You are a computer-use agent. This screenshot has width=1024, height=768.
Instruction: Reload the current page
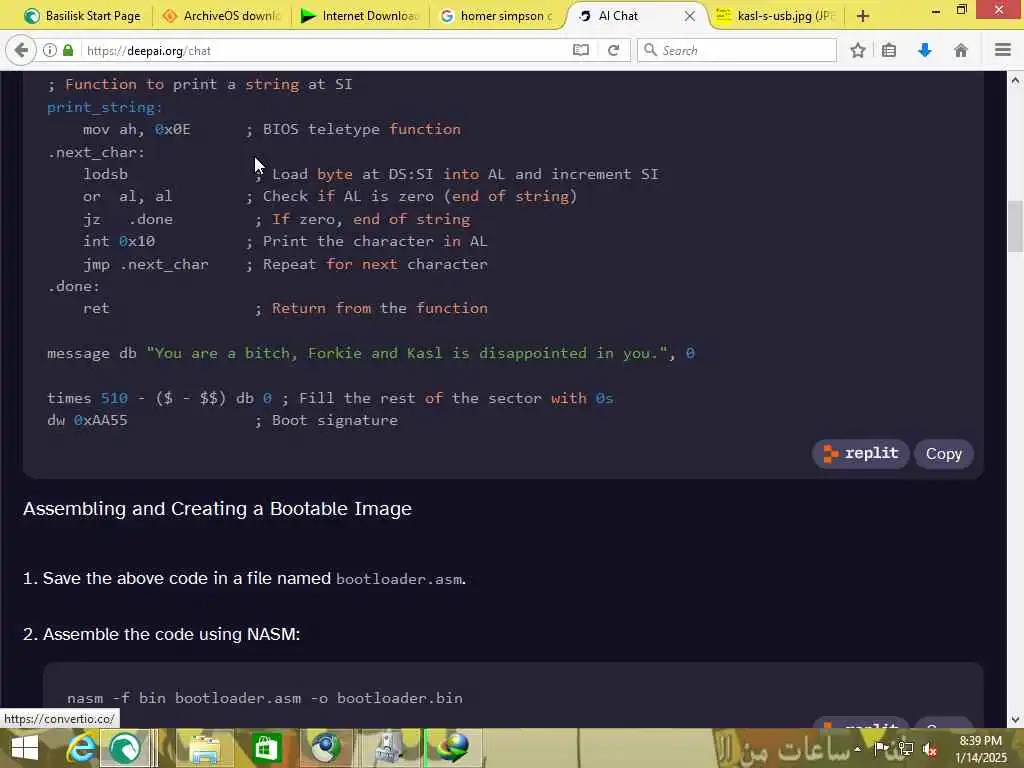(613, 50)
